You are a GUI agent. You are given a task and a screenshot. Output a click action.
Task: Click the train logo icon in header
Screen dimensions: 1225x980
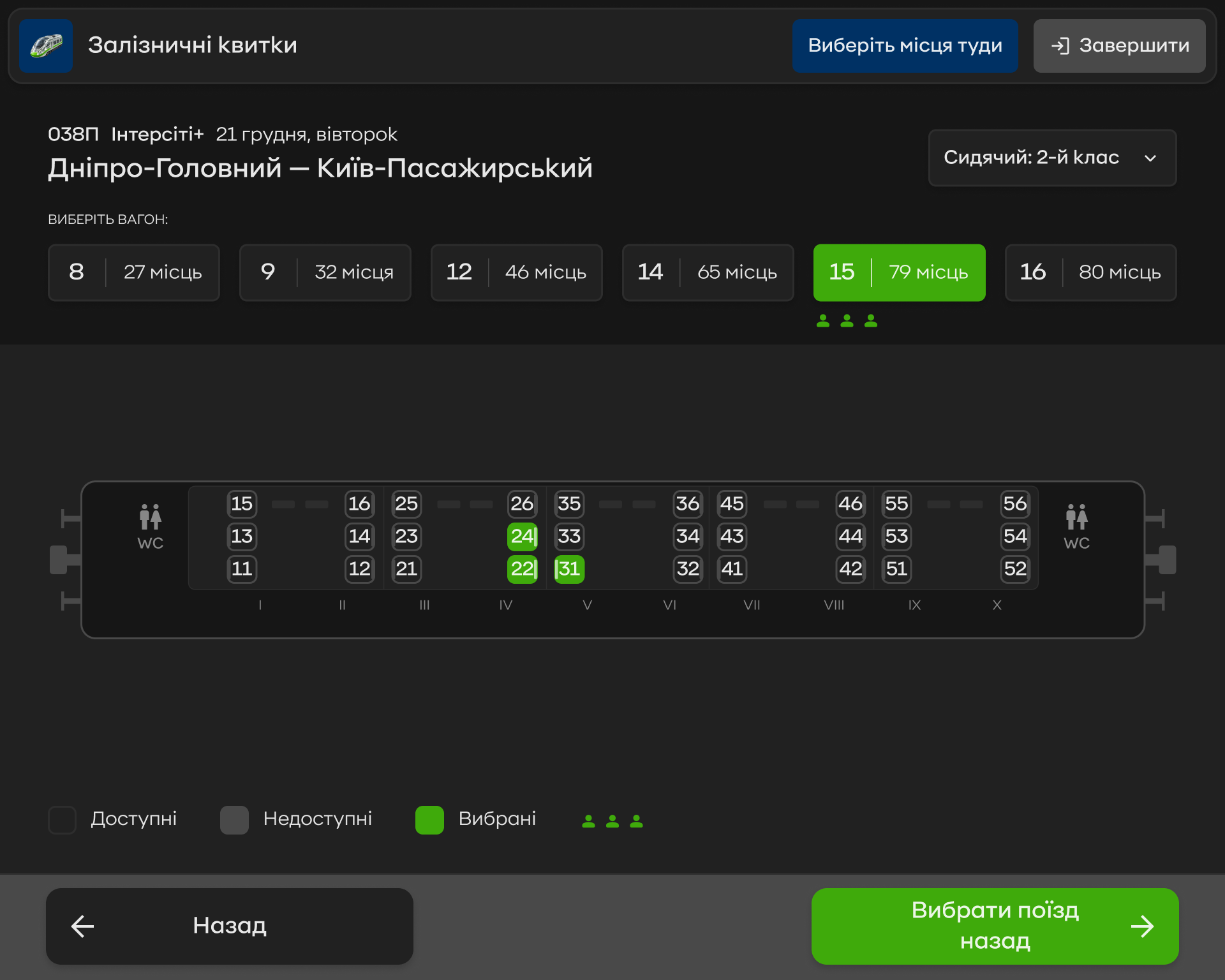[x=46, y=45]
